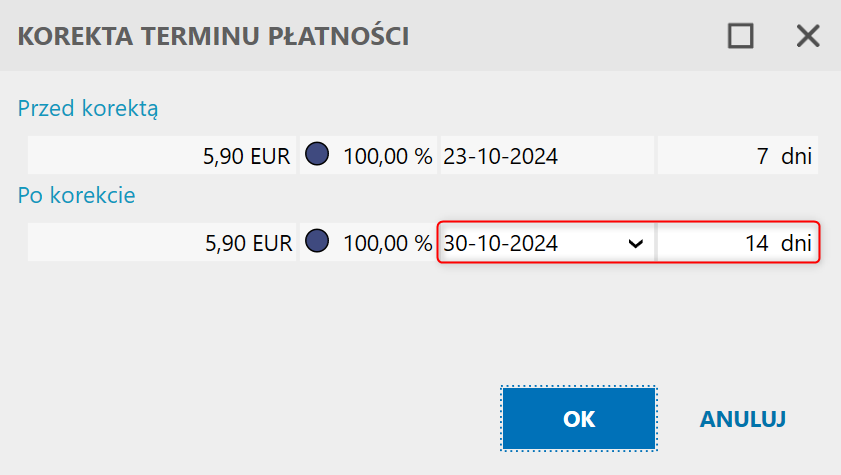Click 100,00 % in the Po korekcie row
This screenshot has height=475, width=841.
[387, 243]
